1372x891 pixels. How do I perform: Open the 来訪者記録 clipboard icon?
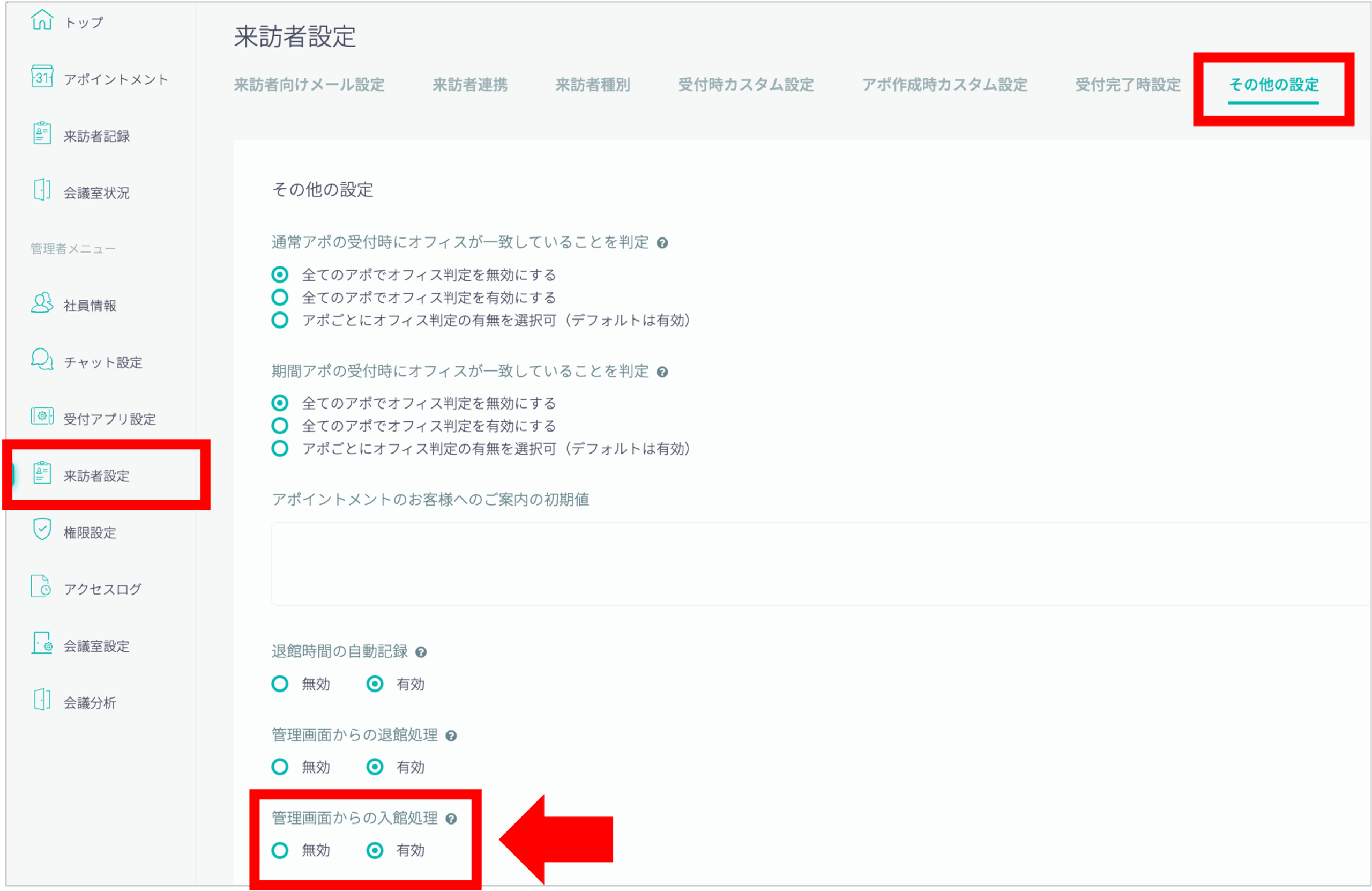(41, 134)
